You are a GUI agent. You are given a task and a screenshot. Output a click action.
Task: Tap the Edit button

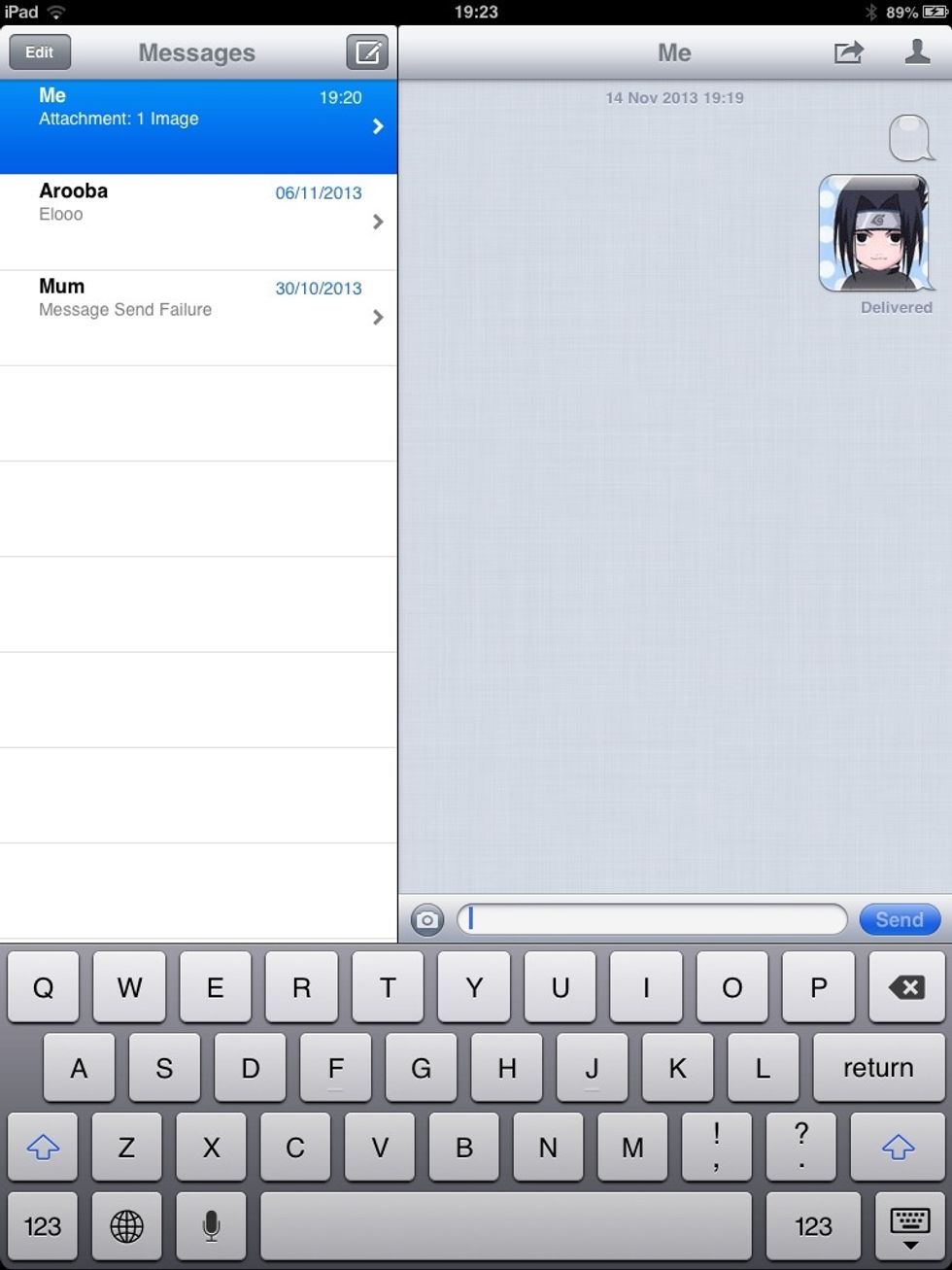(x=40, y=52)
